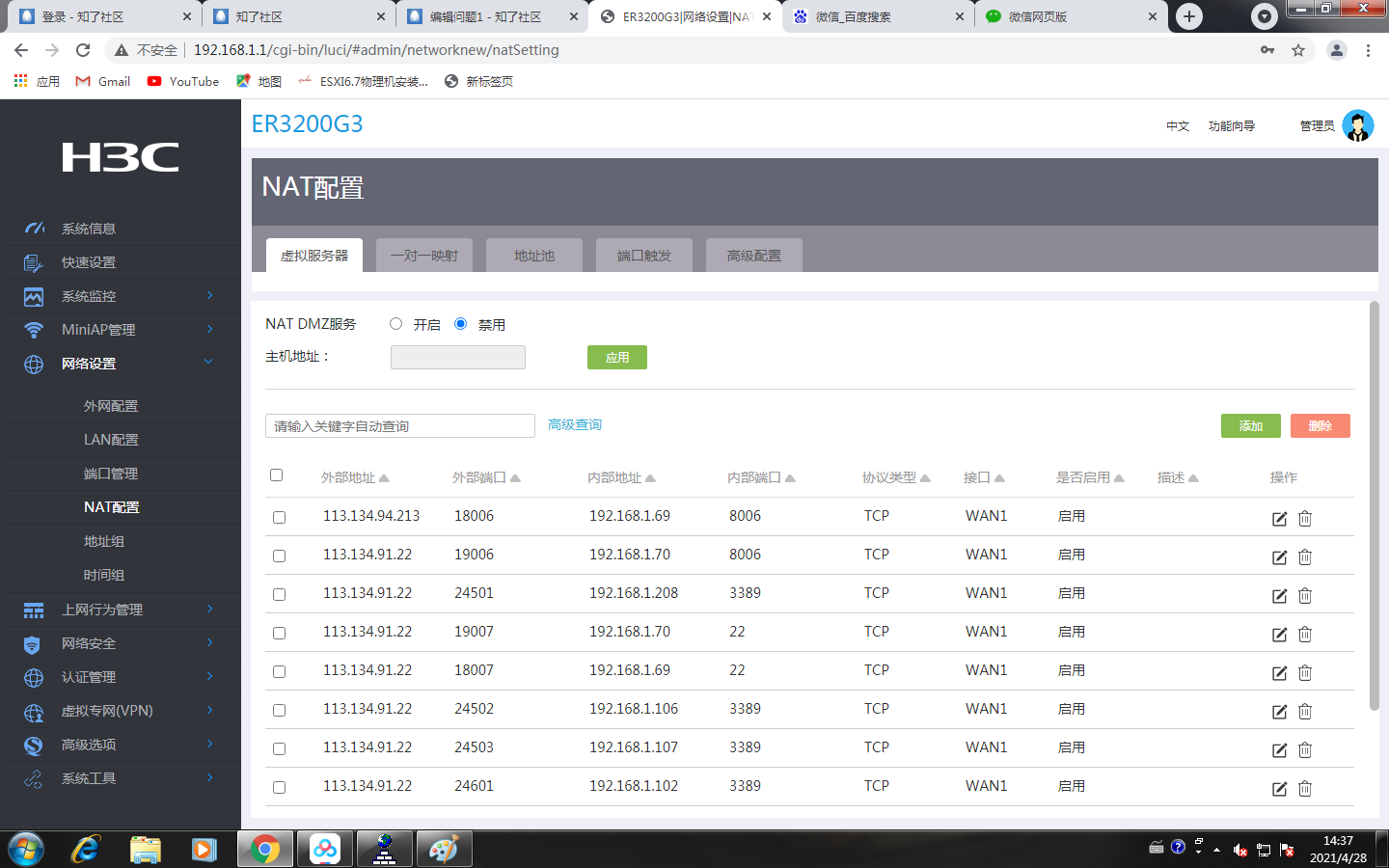The width and height of the screenshot is (1389, 868).
Task: Open the file explorer taskbar icon
Action: (x=145, y=849)
